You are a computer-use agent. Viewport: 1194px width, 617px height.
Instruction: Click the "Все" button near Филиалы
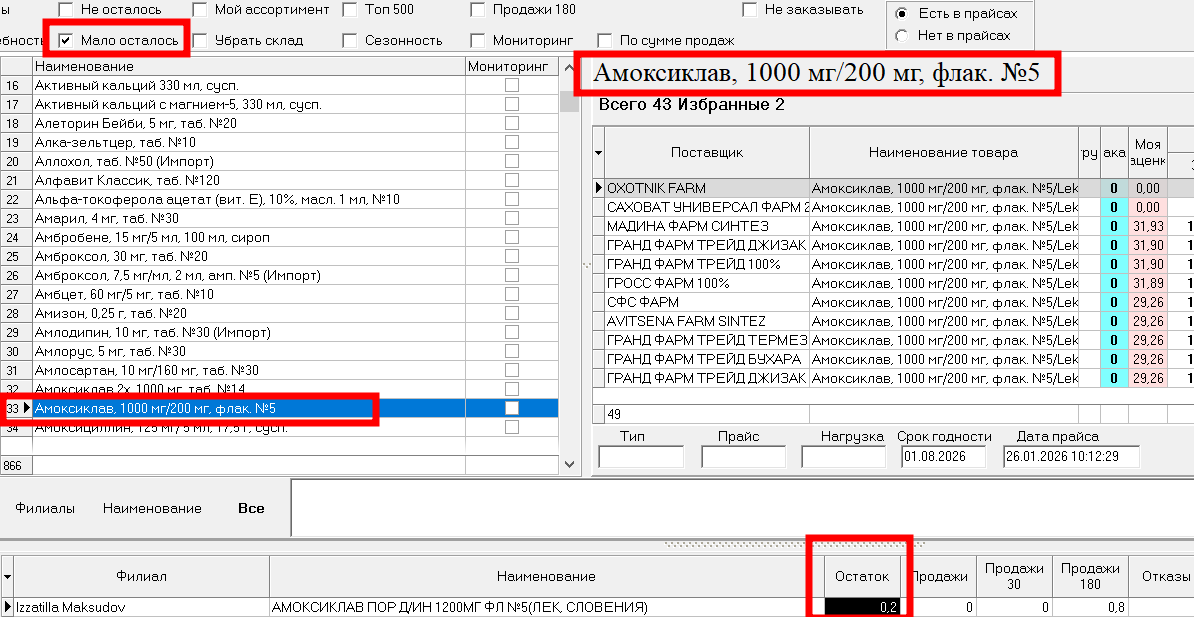coord(250,507)
